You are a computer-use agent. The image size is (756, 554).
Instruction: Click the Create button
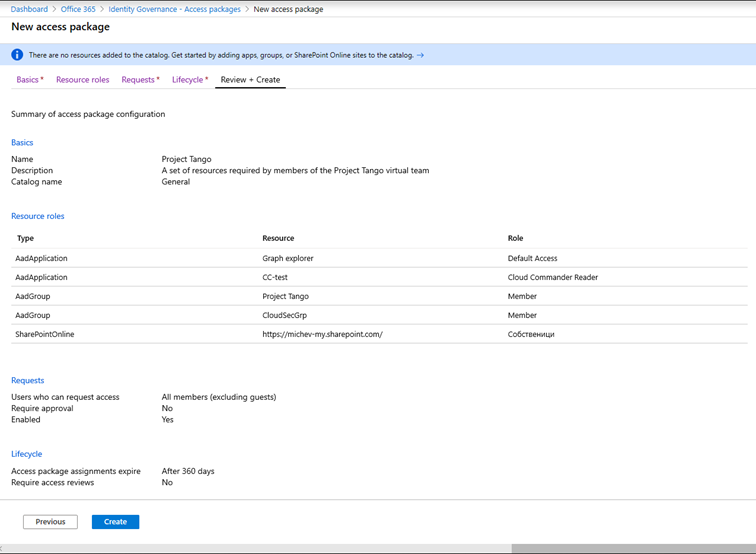116,522
